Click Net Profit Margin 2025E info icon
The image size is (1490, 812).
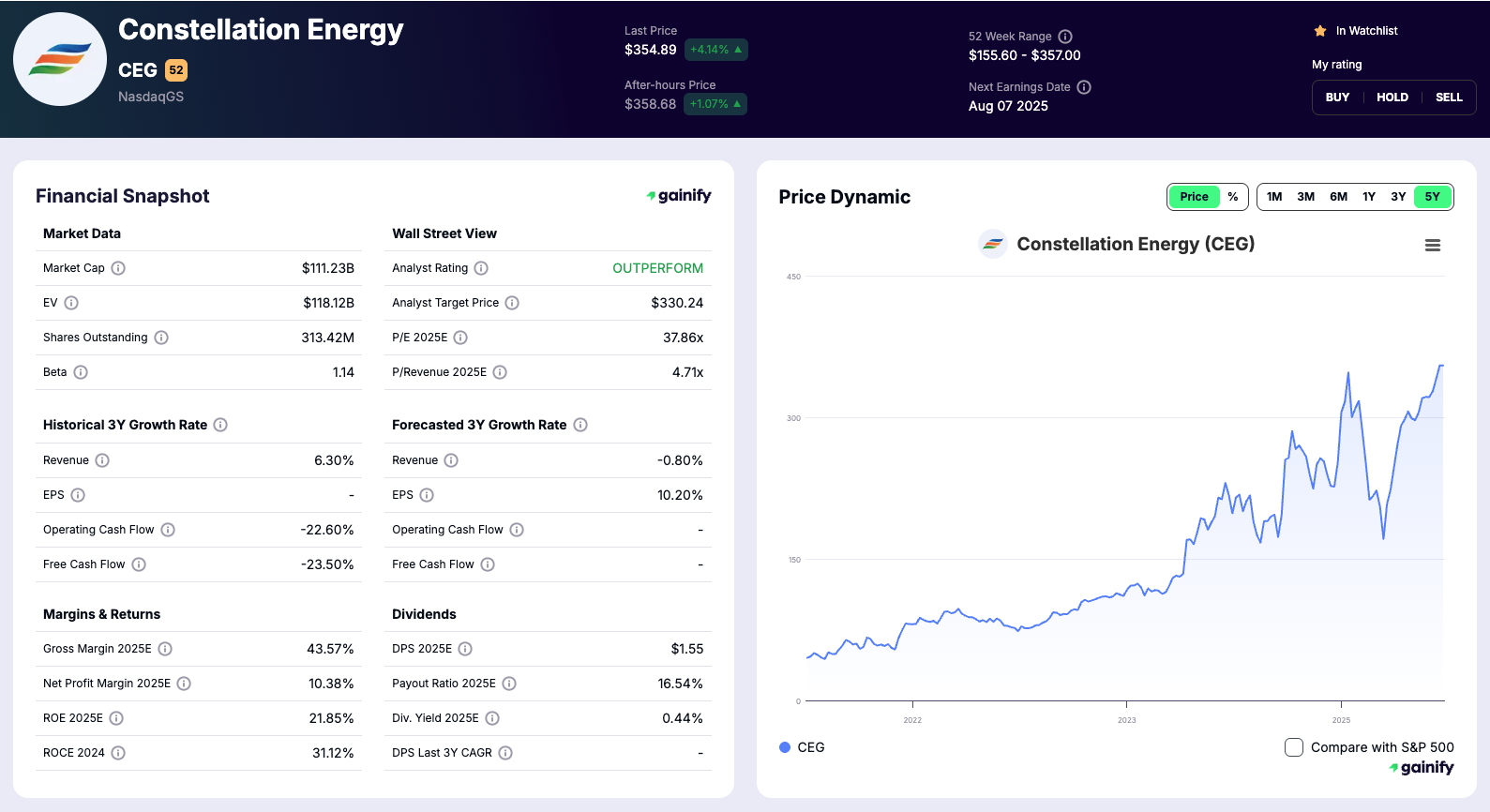coord(184,684)
